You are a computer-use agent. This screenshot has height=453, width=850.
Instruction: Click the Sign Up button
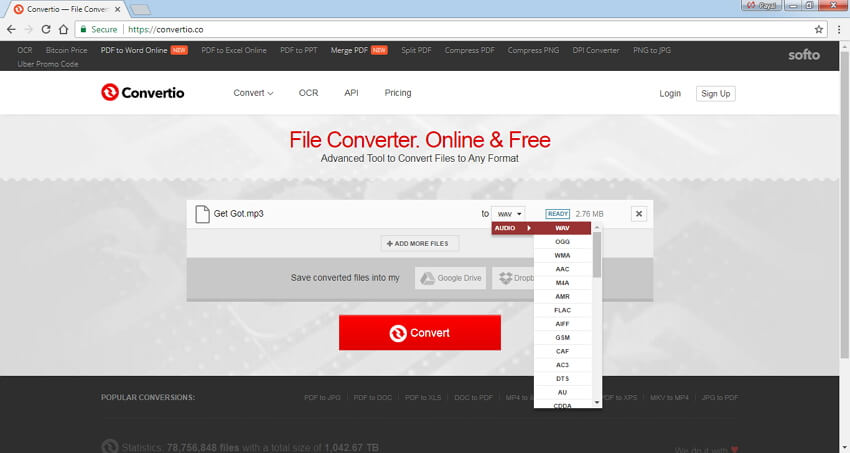pyautogui.click(x=716, y=94)
